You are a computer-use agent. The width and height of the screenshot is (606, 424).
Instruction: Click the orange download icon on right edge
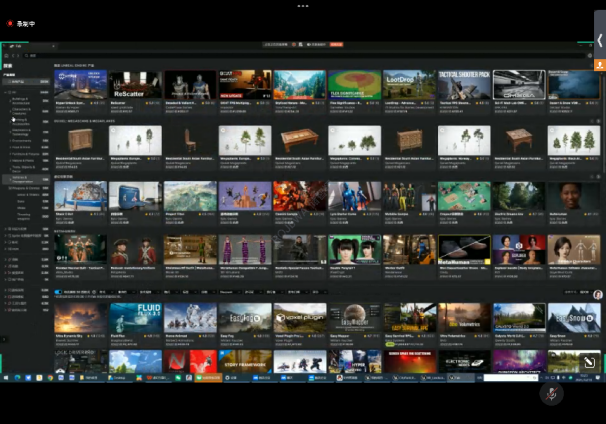(x=599, y=65)
